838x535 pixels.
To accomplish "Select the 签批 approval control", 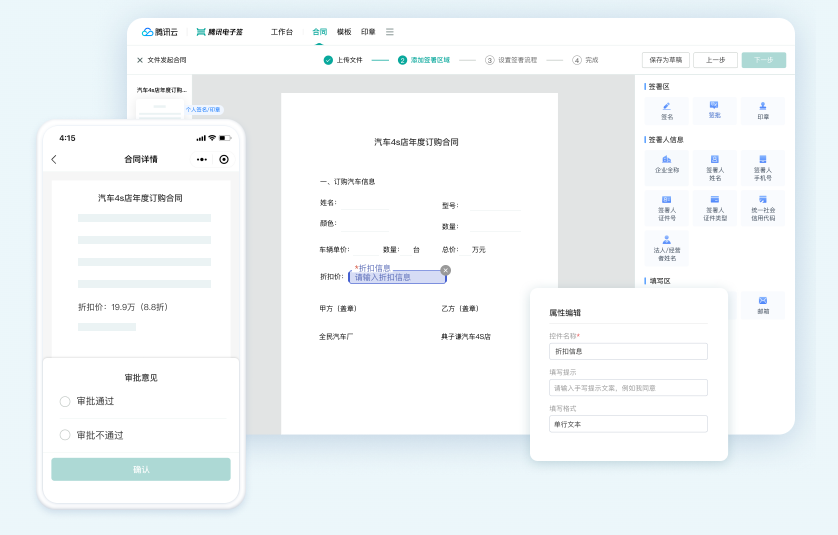I will [x=714, y=110].
